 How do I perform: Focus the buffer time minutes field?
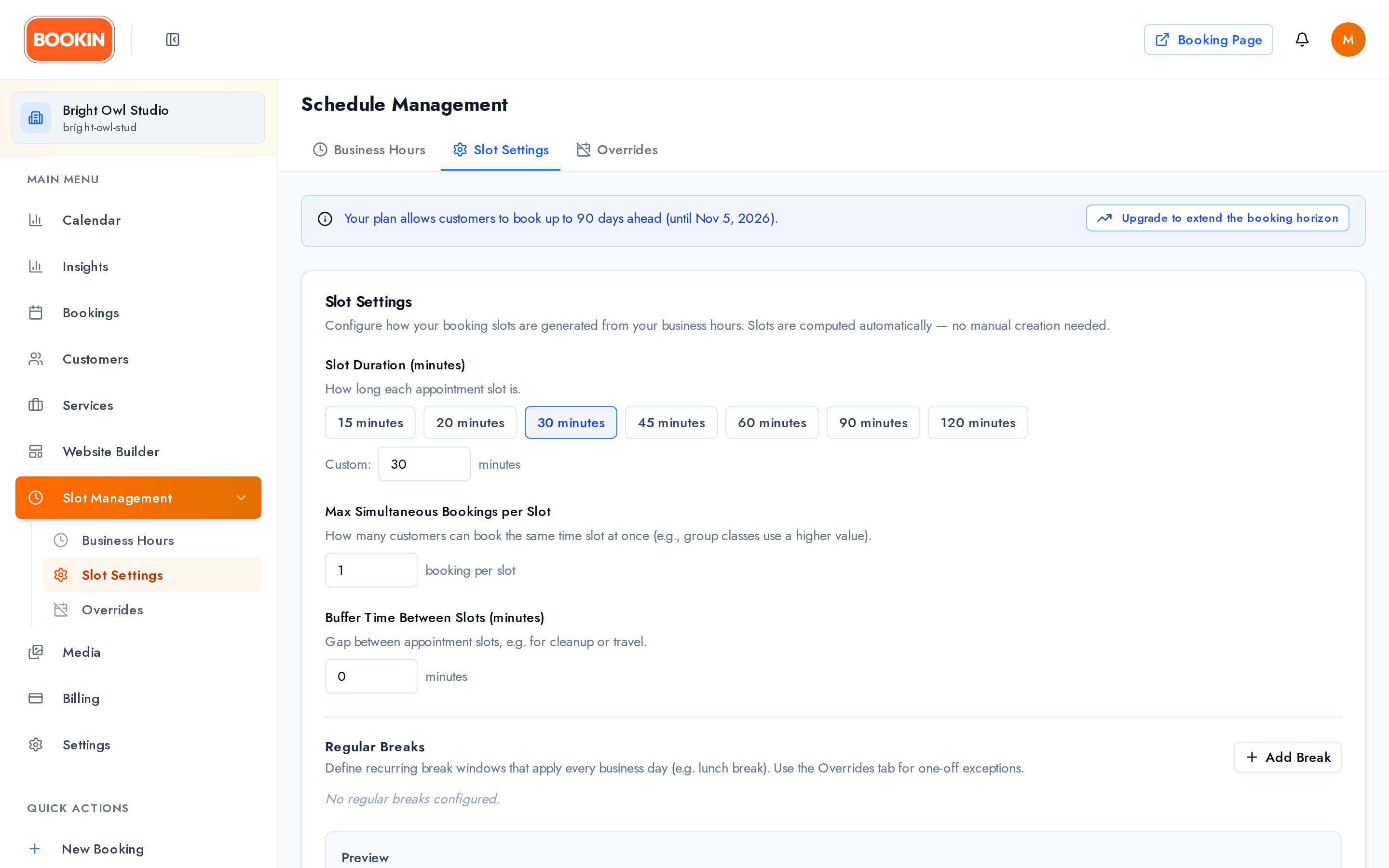pyautogui.click(x=371, y=676)
